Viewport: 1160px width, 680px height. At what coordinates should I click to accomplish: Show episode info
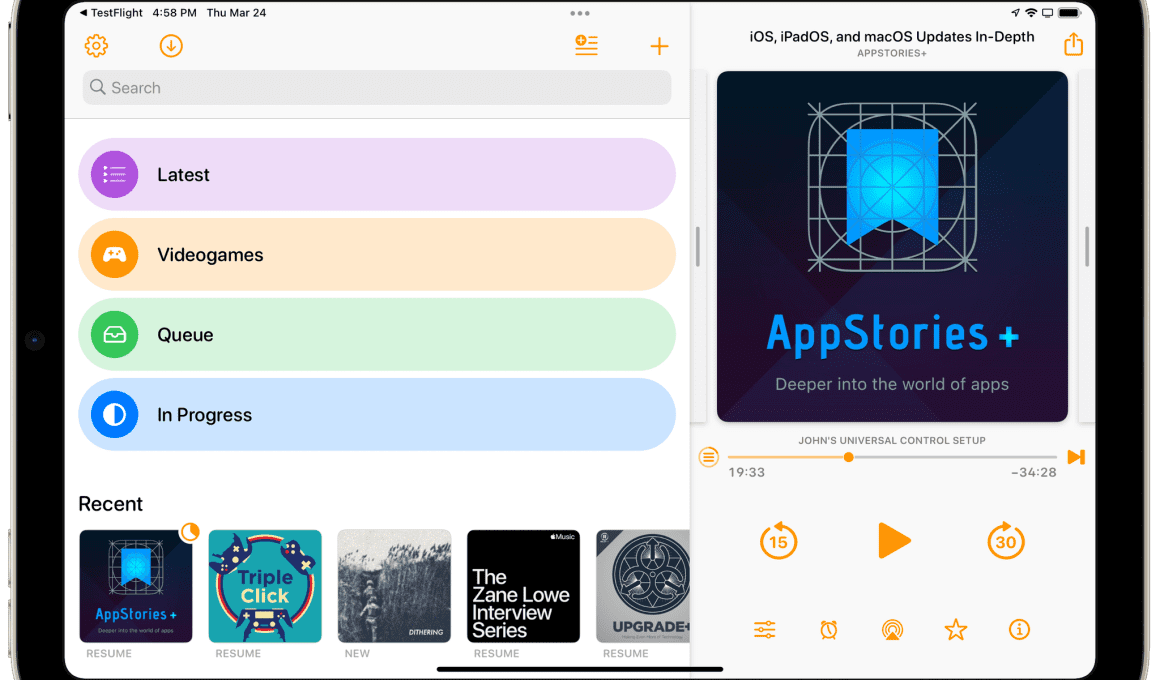(1019, 630)
